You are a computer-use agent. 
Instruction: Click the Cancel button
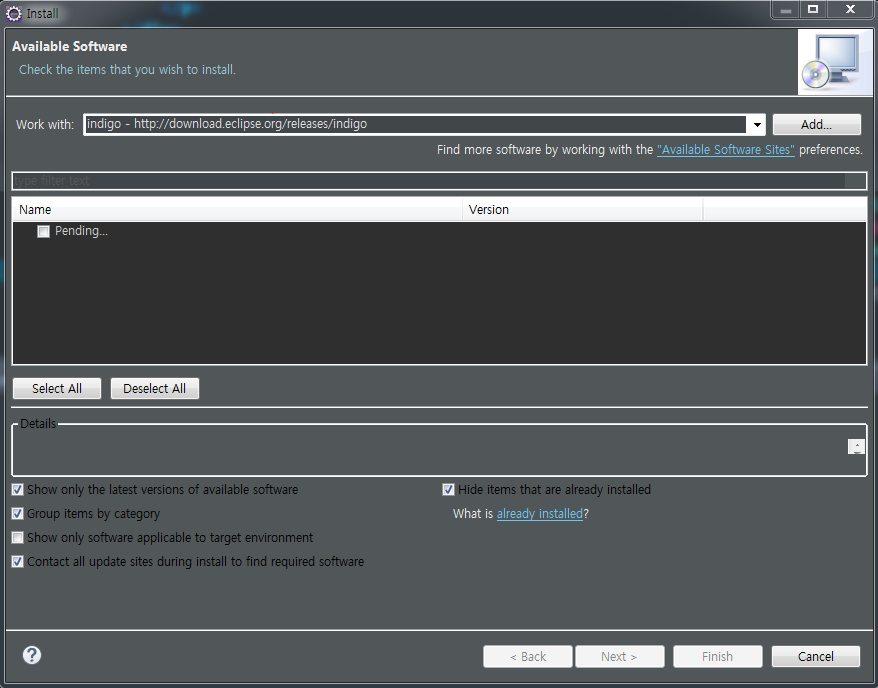coord(816,656)
